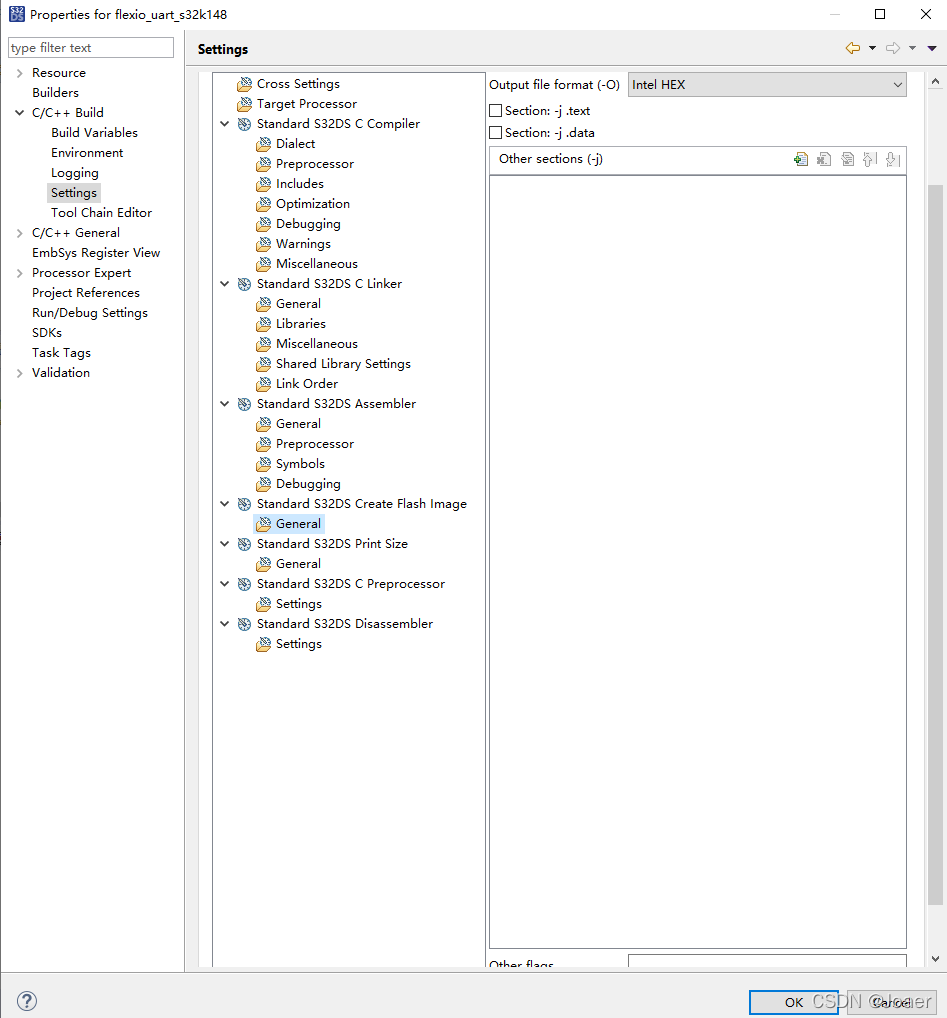Image resolution: width=947 pixels, height=1018 pixels.
Task: Click the Standard S32DS Print Size tool icon
Action: [244, 544]
